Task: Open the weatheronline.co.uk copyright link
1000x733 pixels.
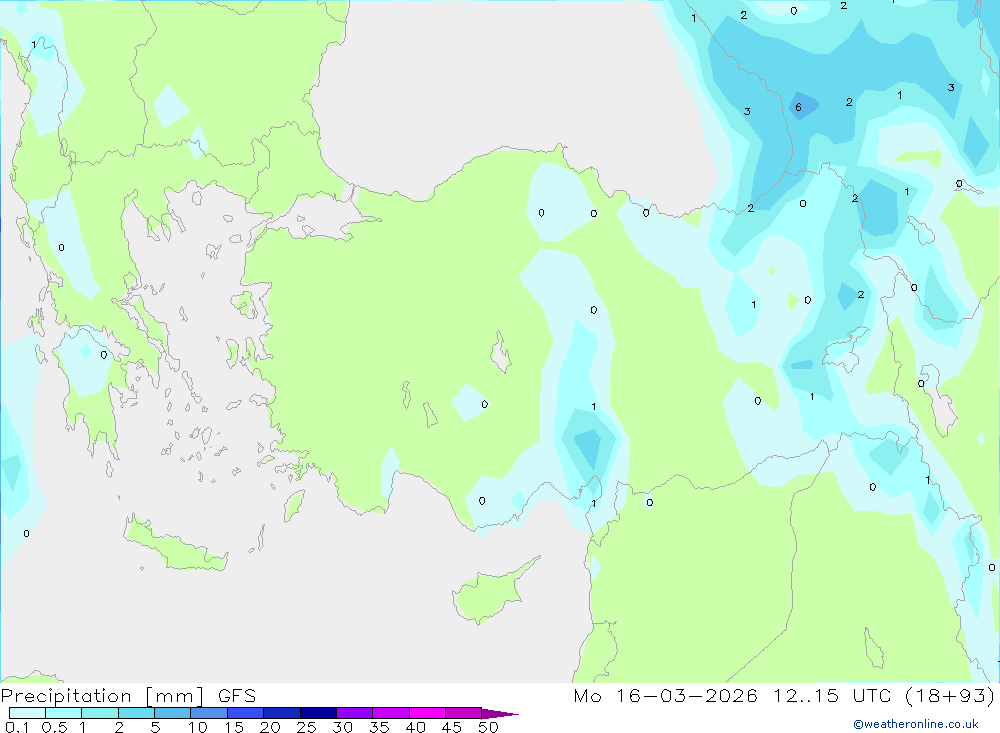Action: click(x=916, y=724)
